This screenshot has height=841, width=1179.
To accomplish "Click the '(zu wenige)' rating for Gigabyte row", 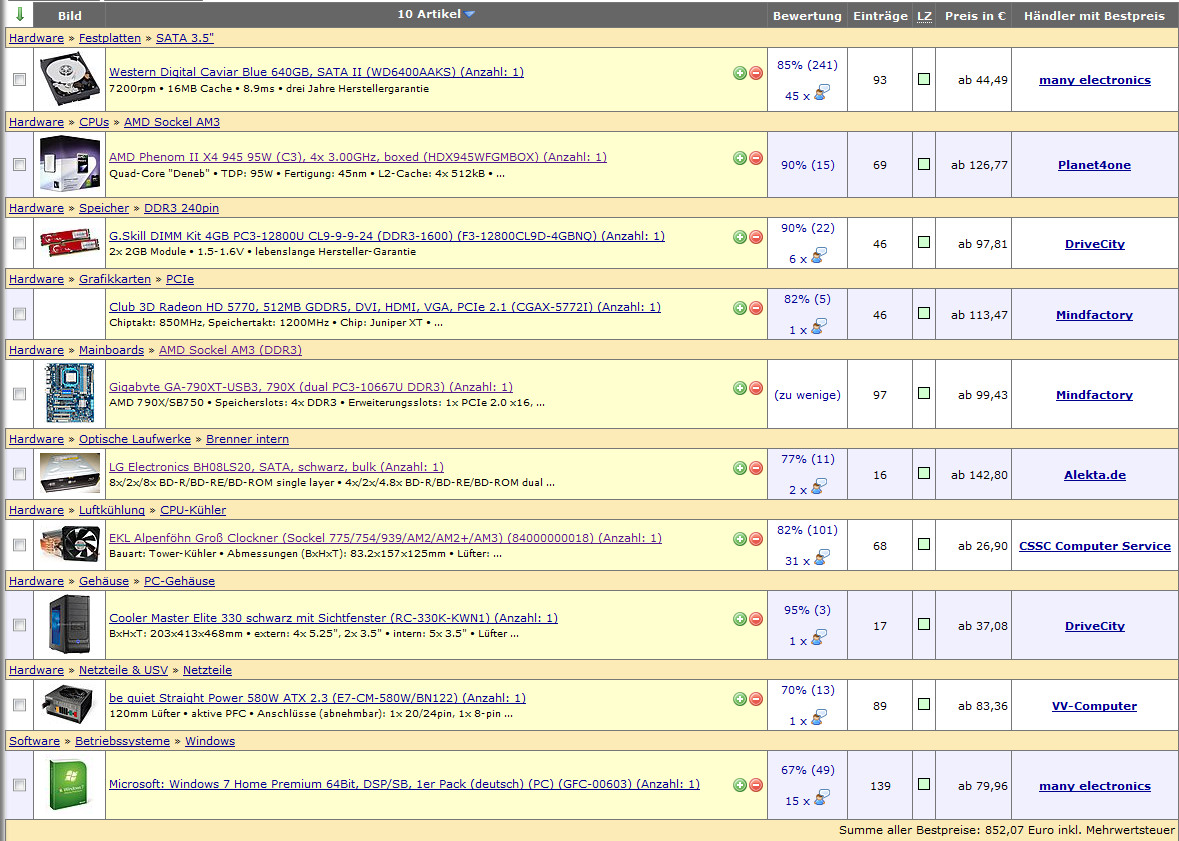I will click(x=807, y=395).
